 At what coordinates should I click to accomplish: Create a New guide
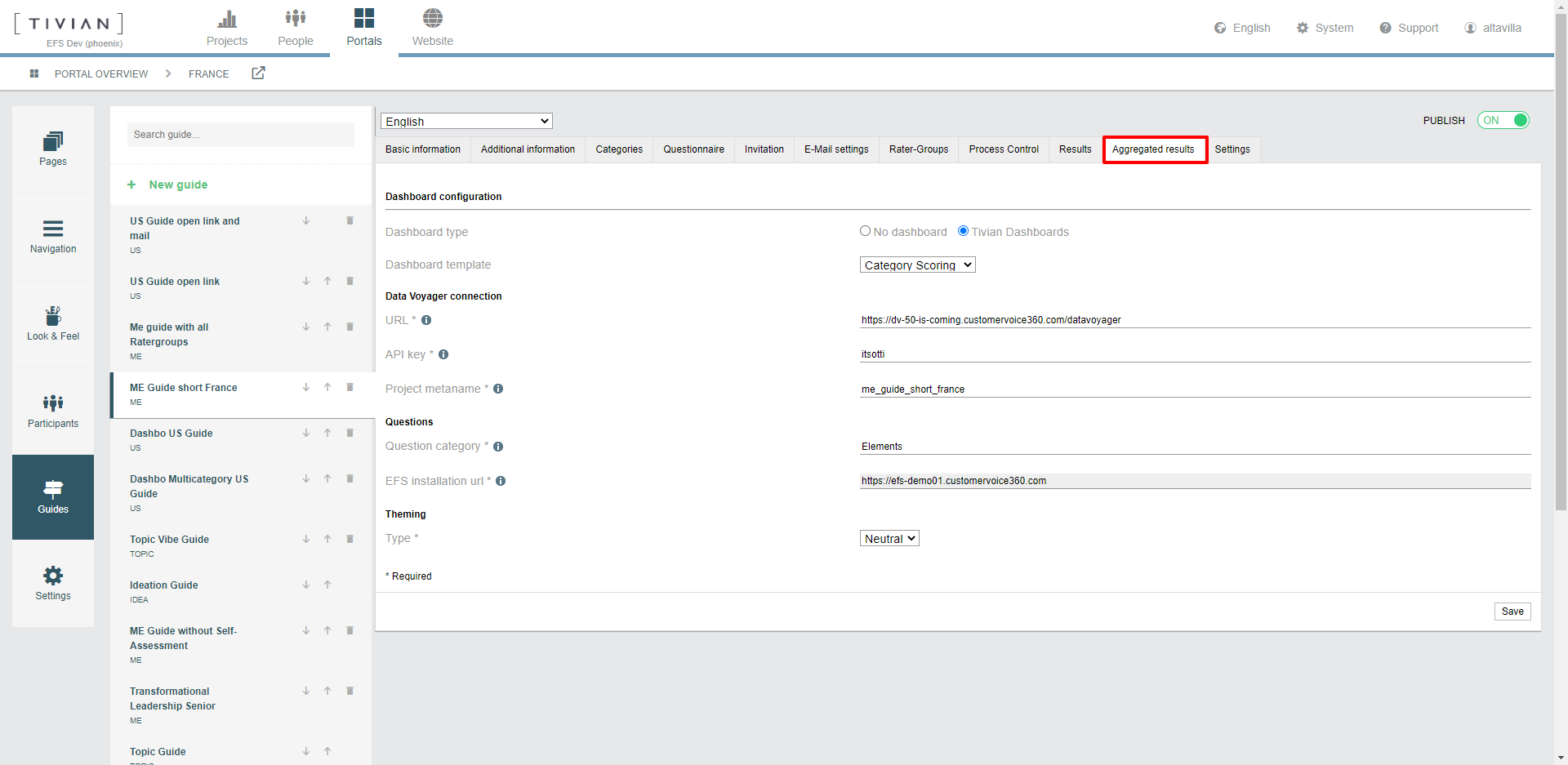click(x=167, y=185)
